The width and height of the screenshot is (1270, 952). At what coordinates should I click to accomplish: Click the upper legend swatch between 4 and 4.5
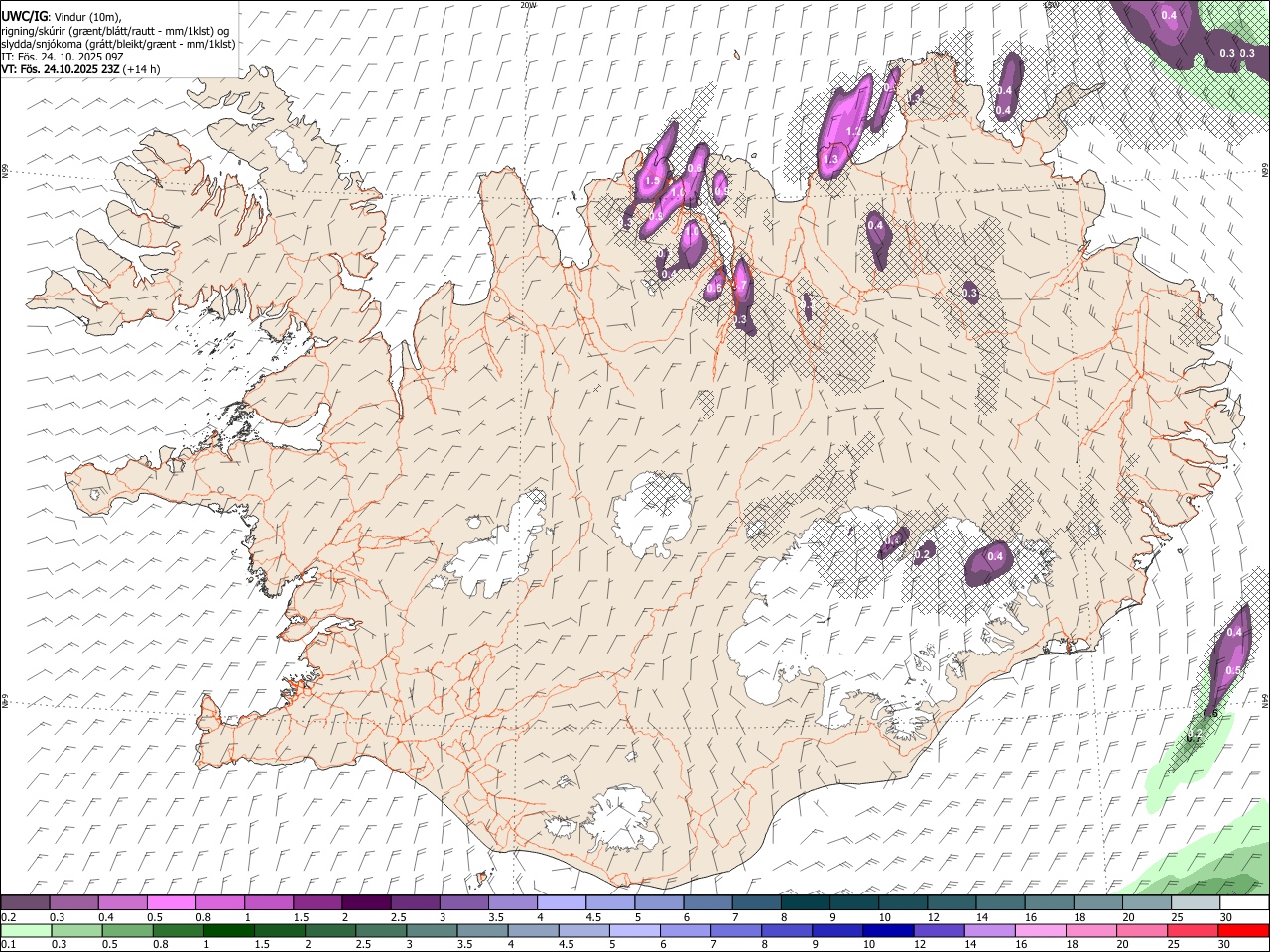point(561,903)
